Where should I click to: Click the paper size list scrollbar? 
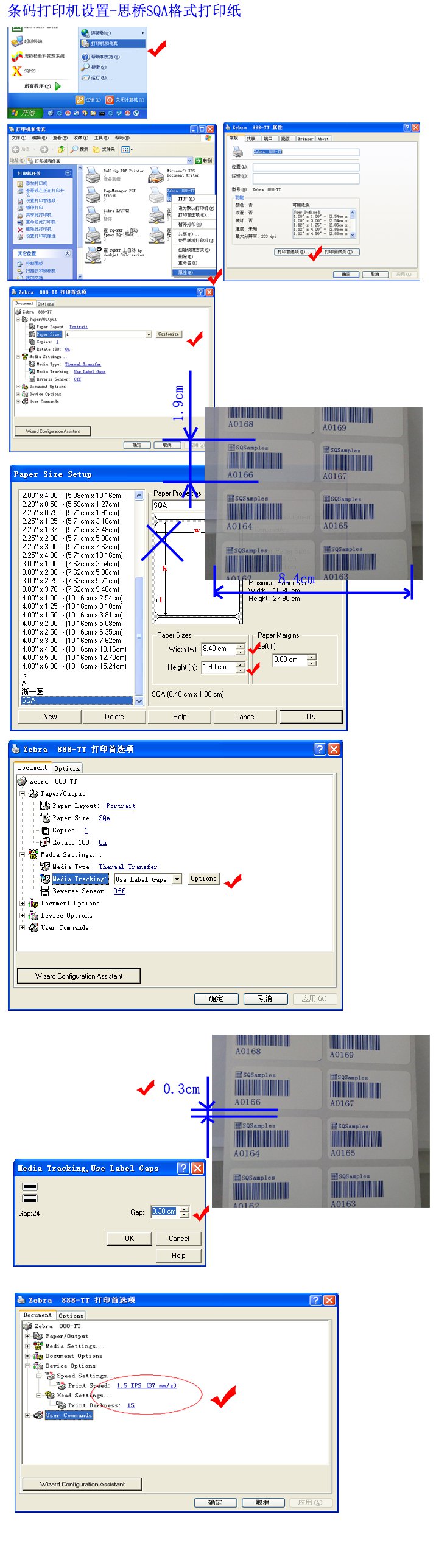[139, 597]
